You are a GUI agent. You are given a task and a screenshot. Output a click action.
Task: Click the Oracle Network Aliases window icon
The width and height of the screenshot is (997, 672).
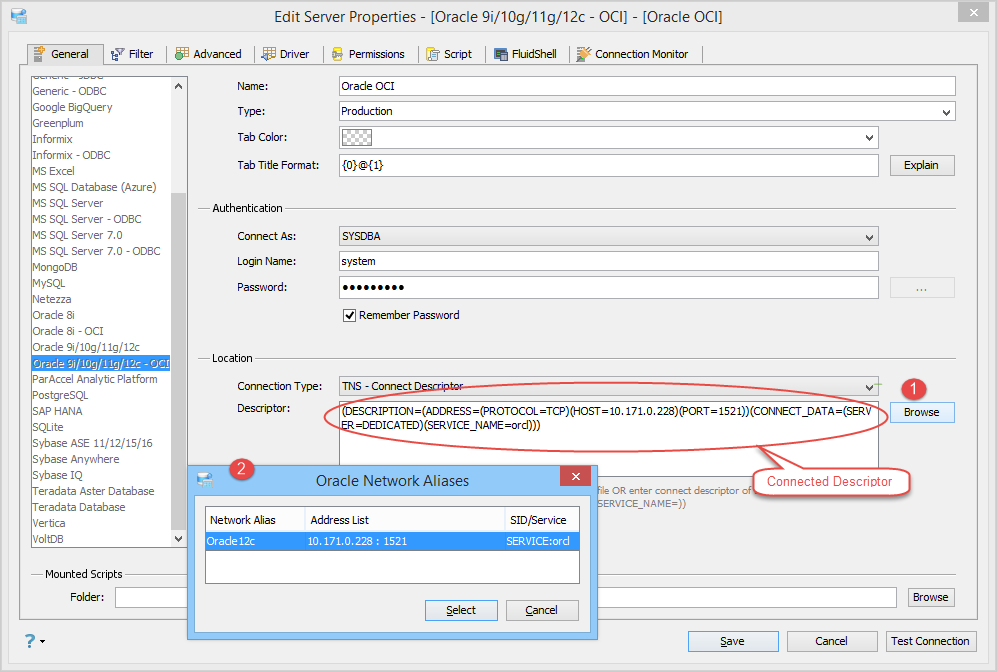tap(204, 480)
